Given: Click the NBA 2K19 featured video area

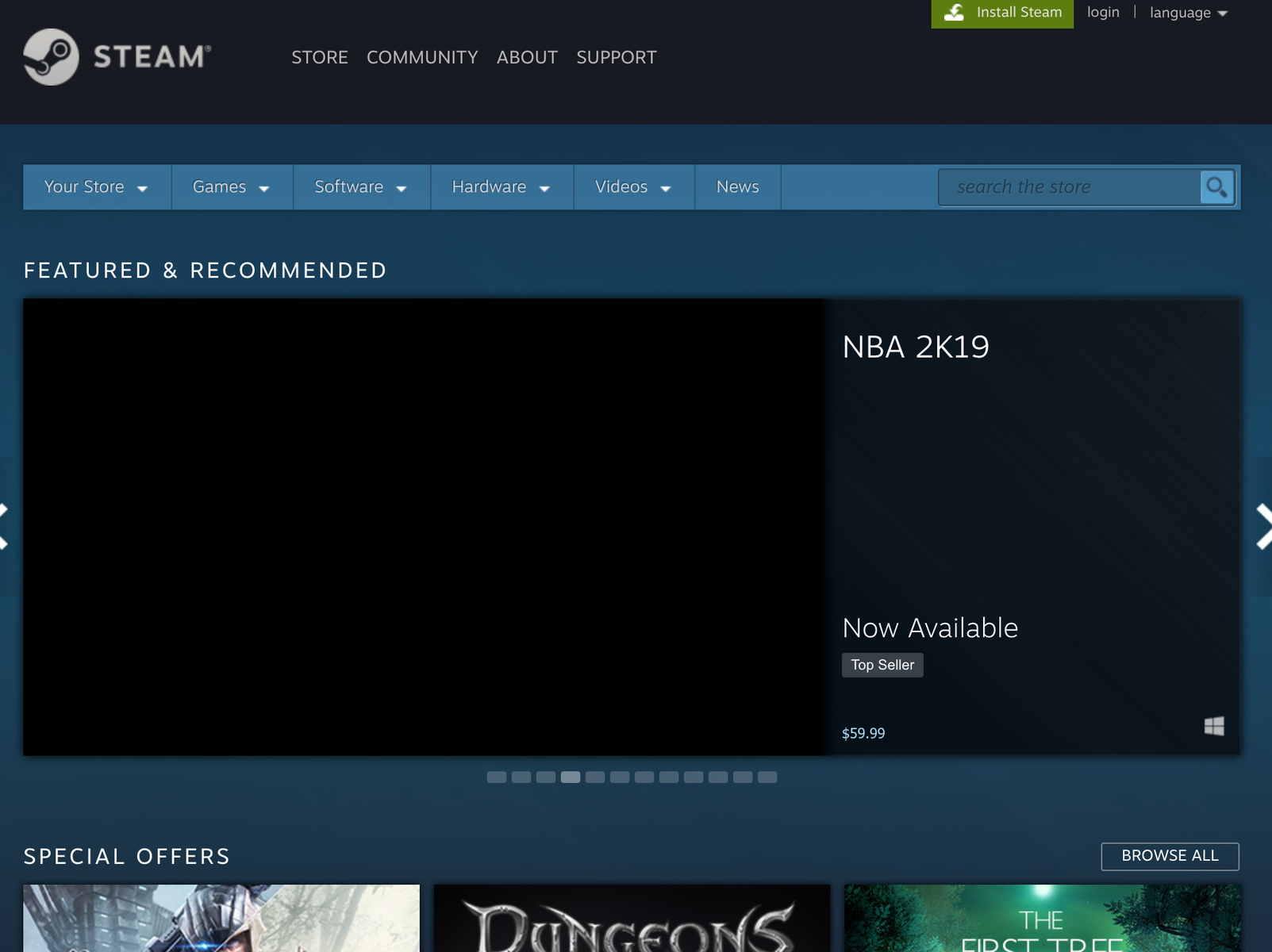Looking at the screenshot, I should click(425, 527).
